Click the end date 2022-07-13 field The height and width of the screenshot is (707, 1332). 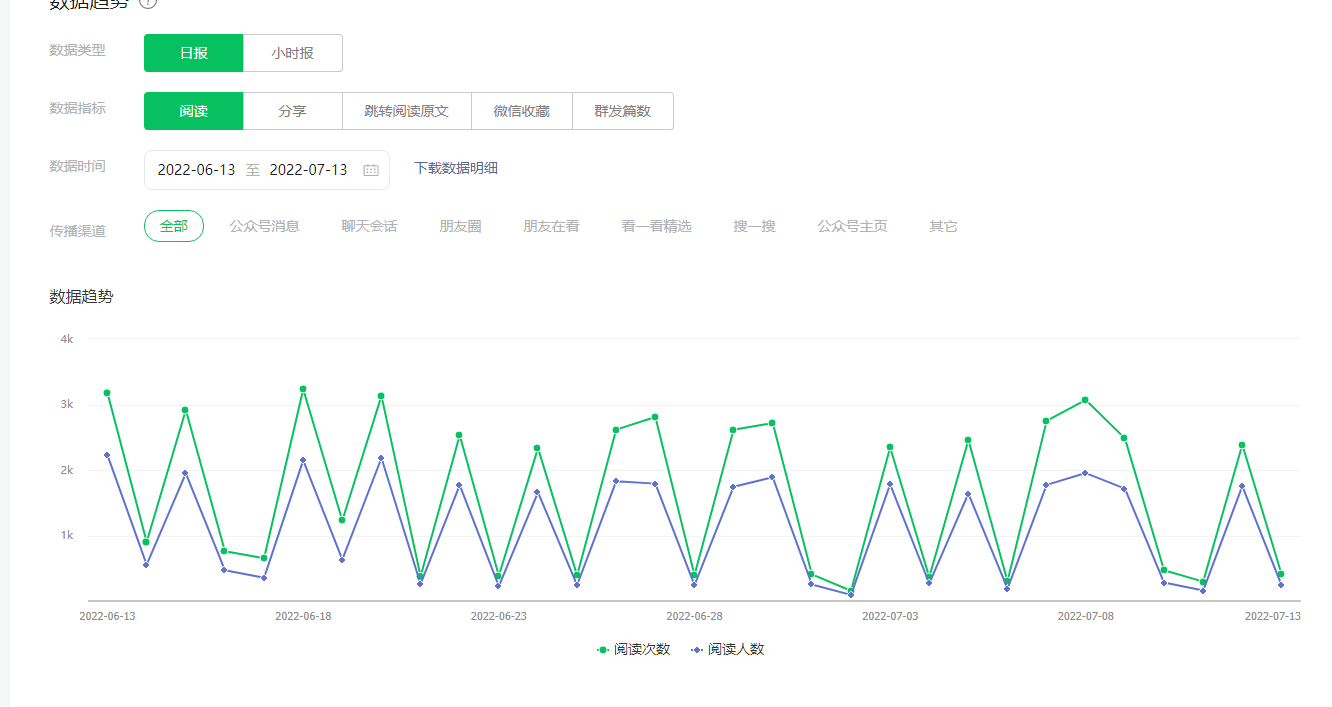309,170
